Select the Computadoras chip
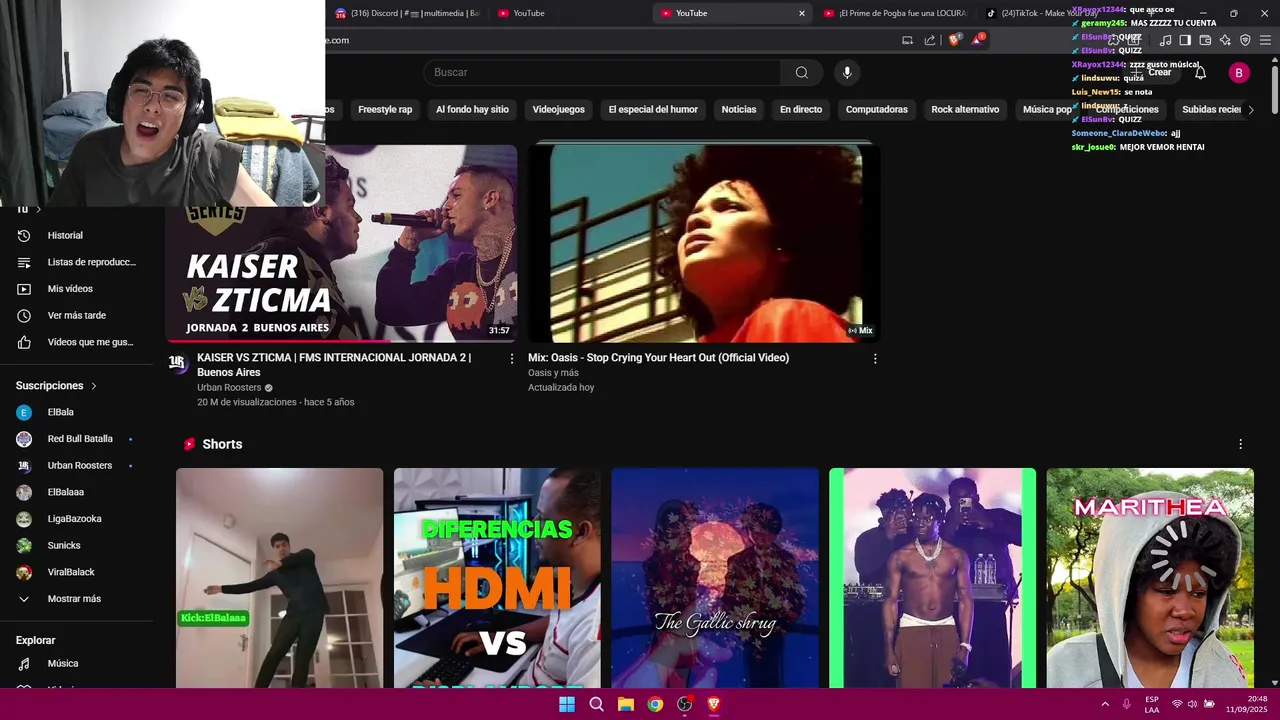This screenshot has width=1280, height=720. pyautogui.click(x=877, y=110)
